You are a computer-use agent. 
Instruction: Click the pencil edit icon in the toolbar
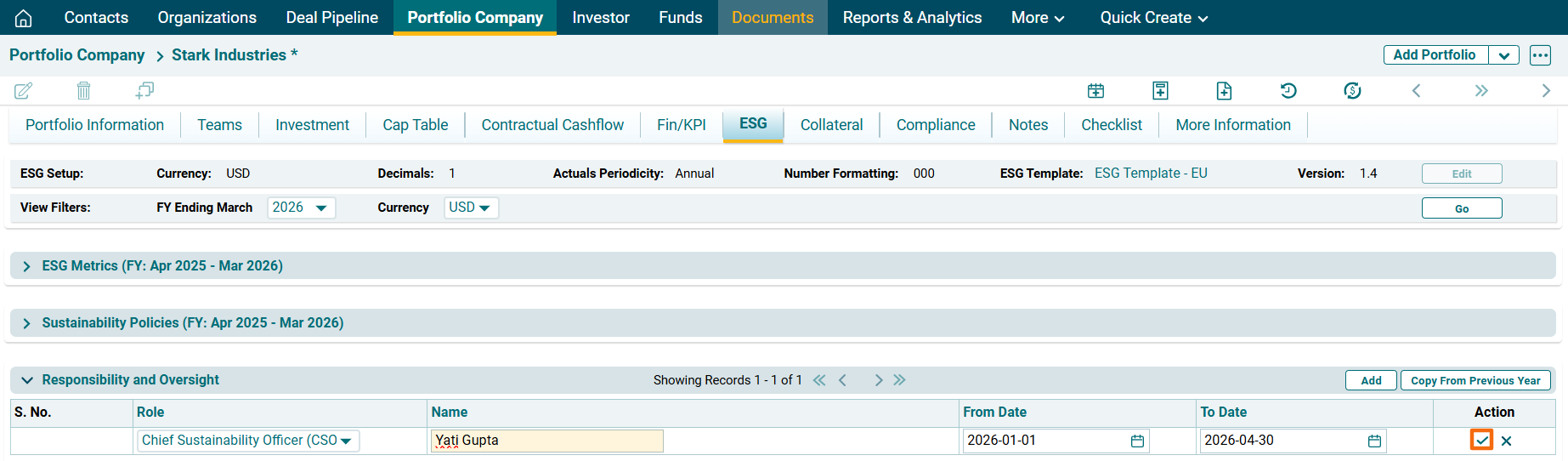click(24, 90)
